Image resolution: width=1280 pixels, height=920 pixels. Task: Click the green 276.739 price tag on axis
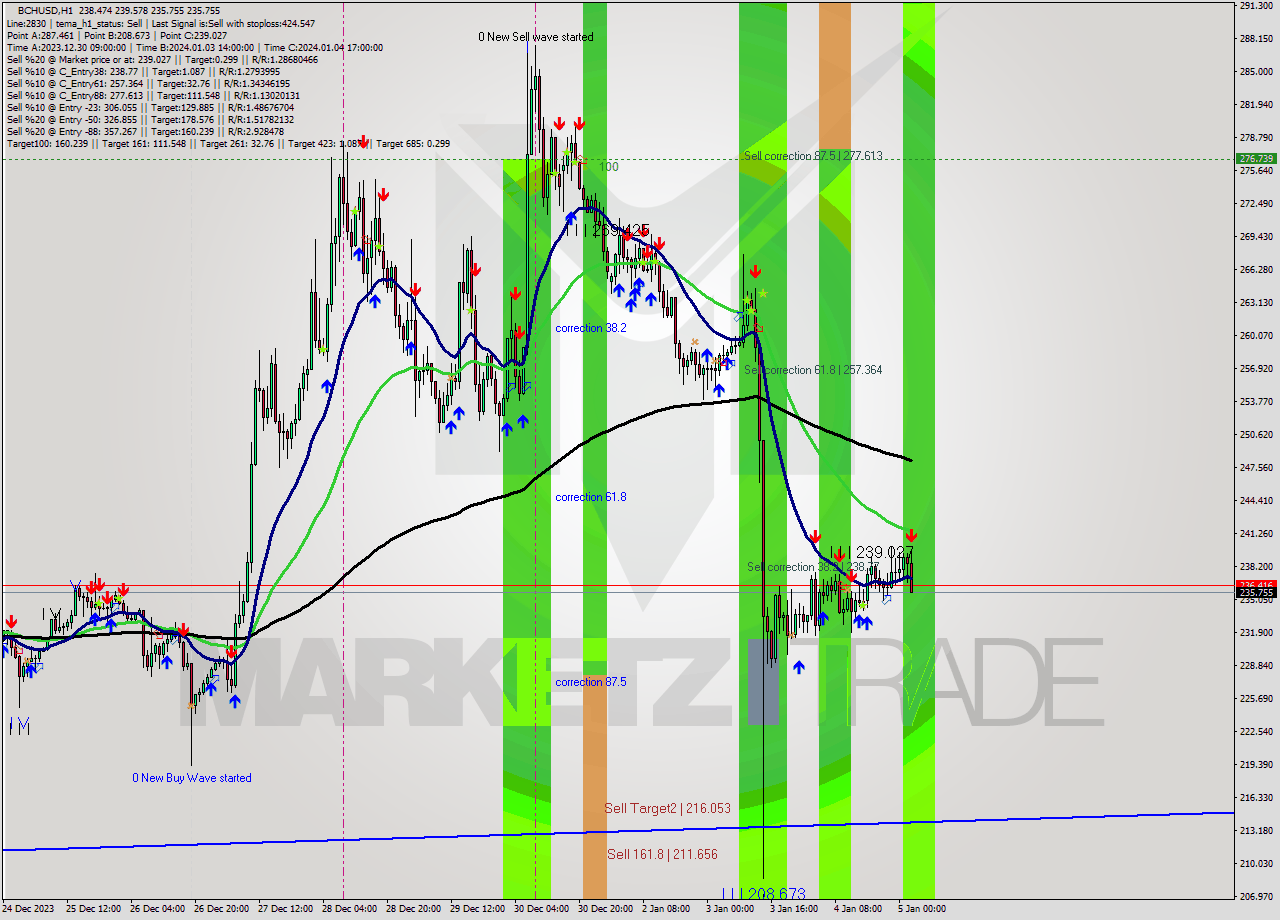point(1256,158)
